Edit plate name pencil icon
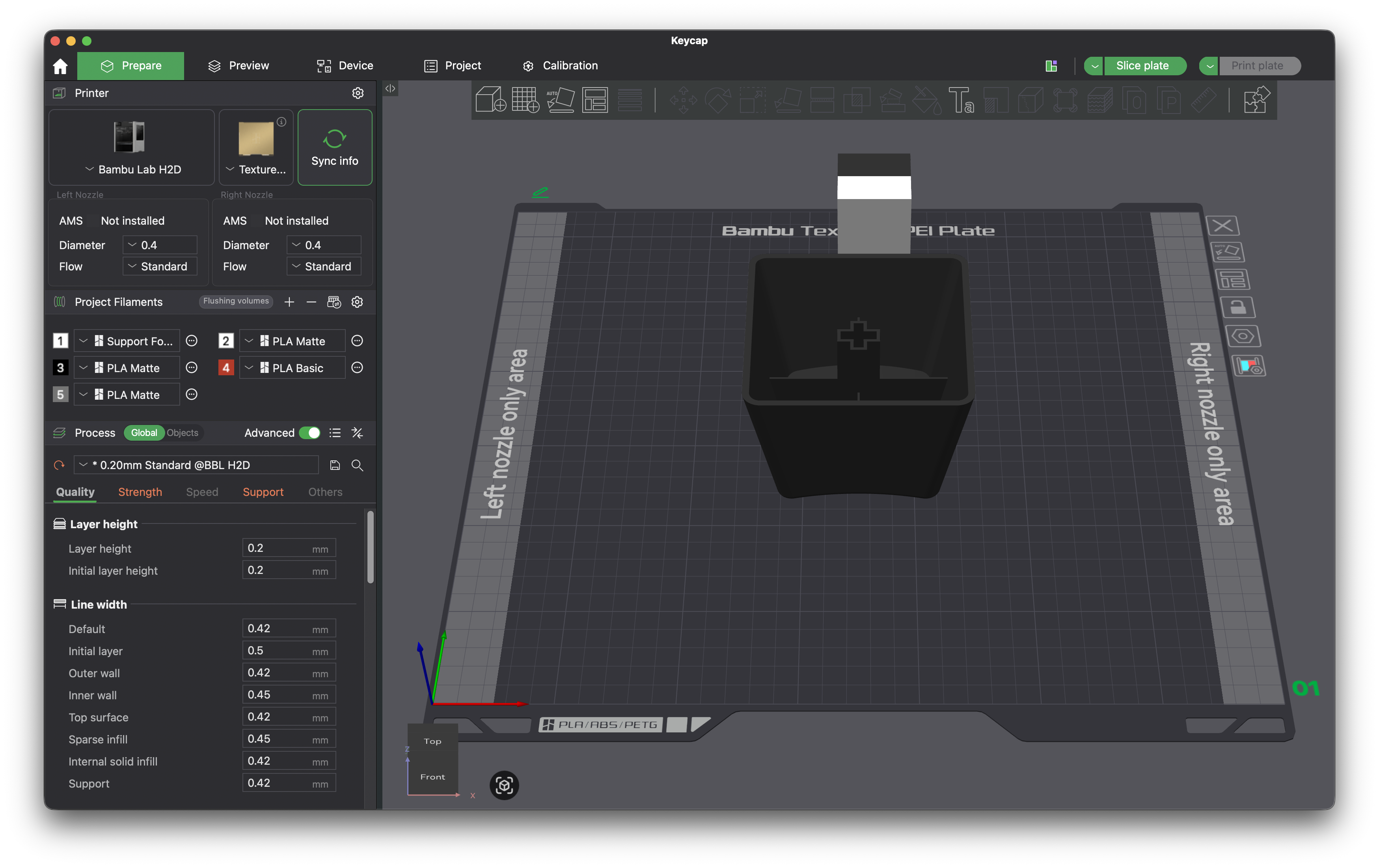Viewport: 1379px width, 868px height. pos(540,192)
